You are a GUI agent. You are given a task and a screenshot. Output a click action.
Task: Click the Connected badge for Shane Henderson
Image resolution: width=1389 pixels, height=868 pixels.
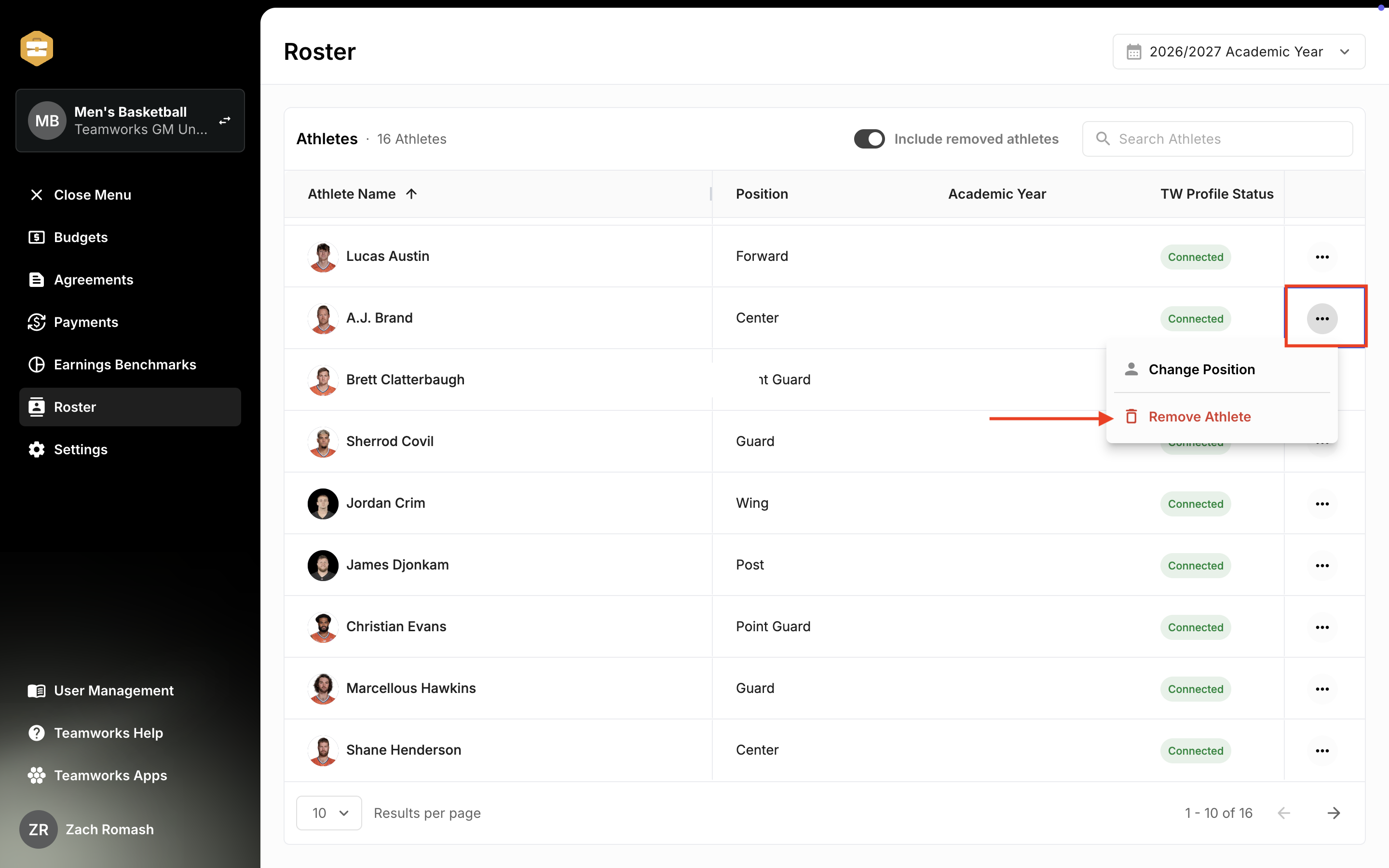(1196, 751)
